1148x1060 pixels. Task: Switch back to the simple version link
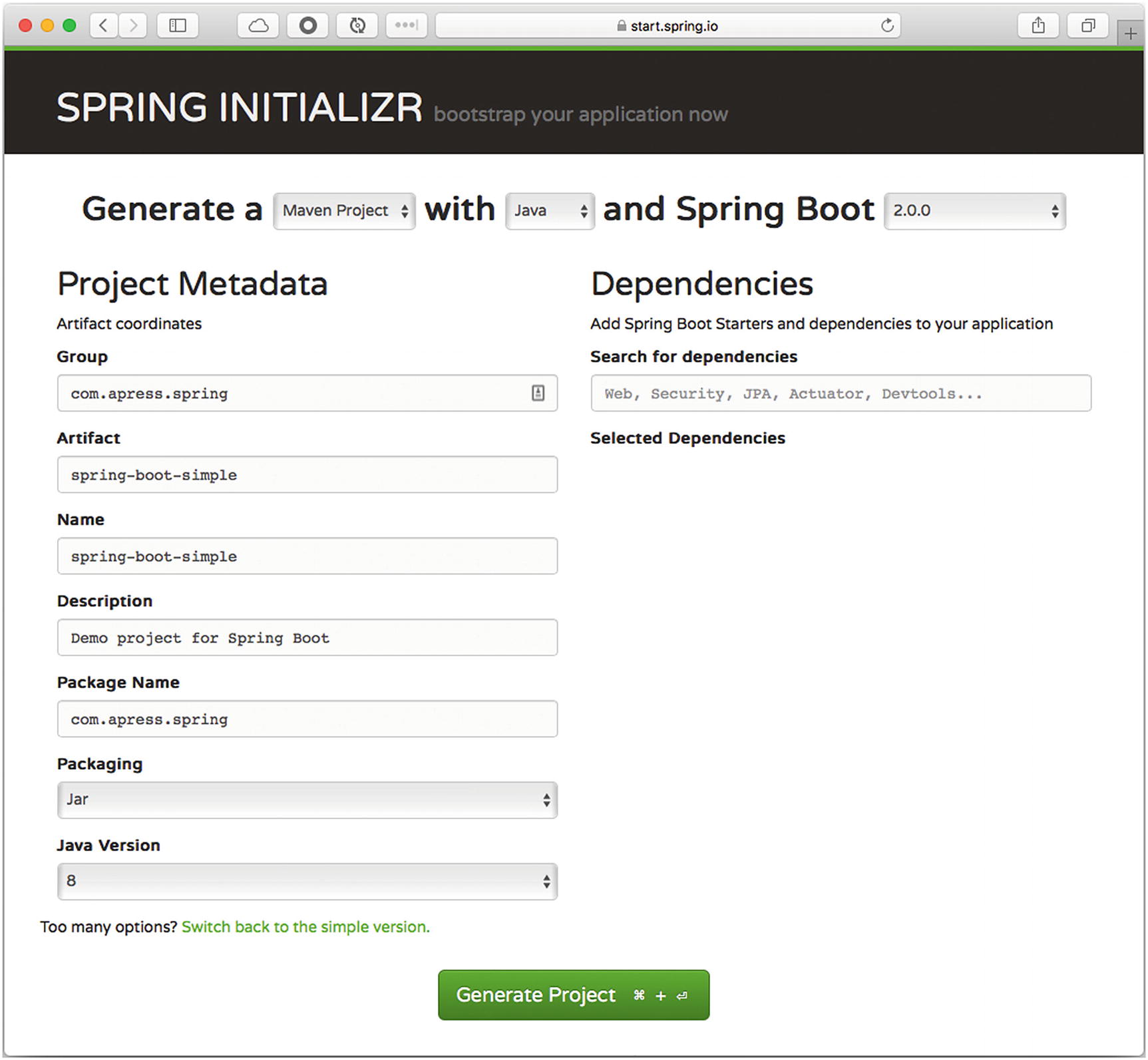305,927
